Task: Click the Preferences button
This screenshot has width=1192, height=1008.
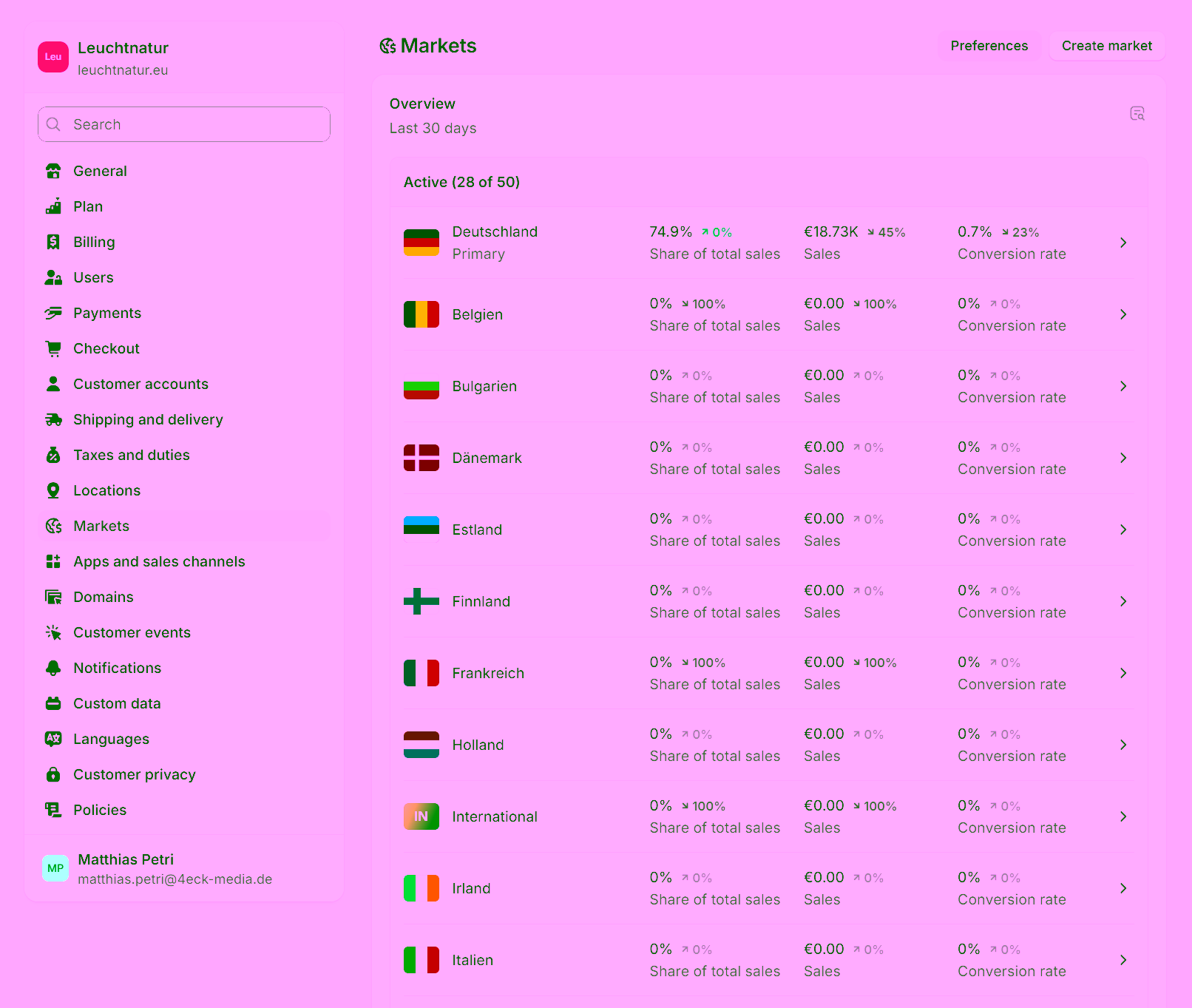Action: click(989, 46)
